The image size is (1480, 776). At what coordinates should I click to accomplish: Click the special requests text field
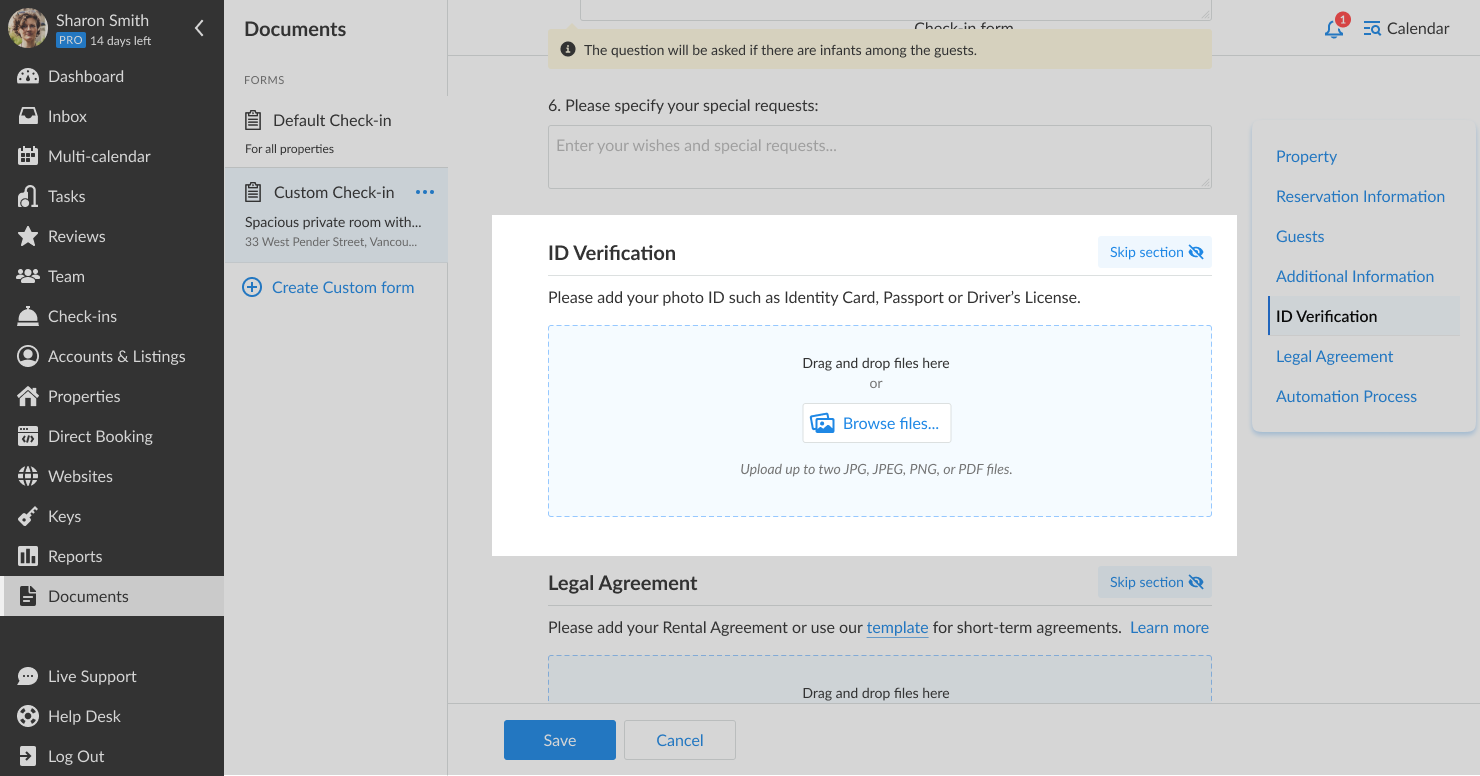879,156
